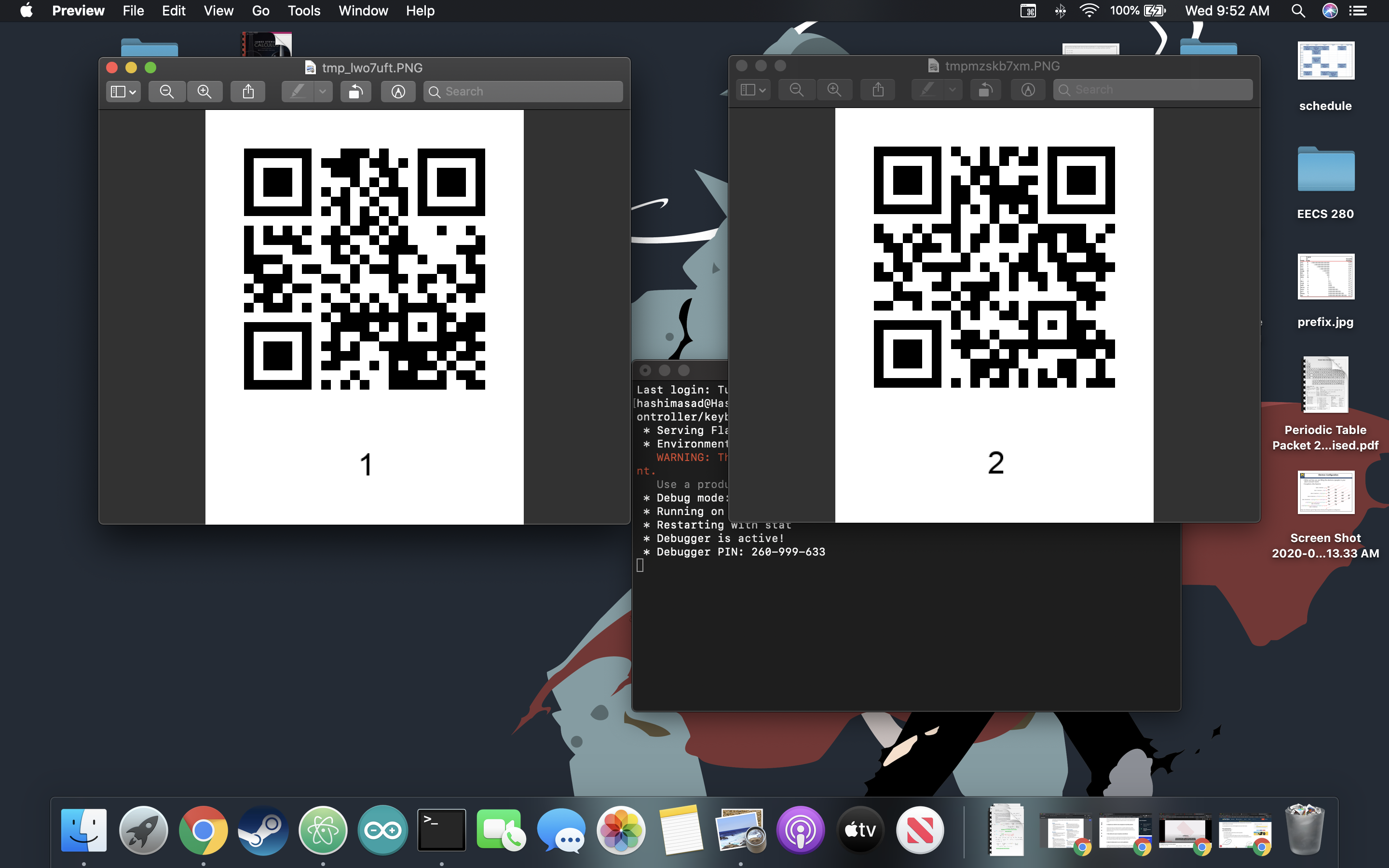Click the date and time Wed 9:52 AM

coord(1227,10)
